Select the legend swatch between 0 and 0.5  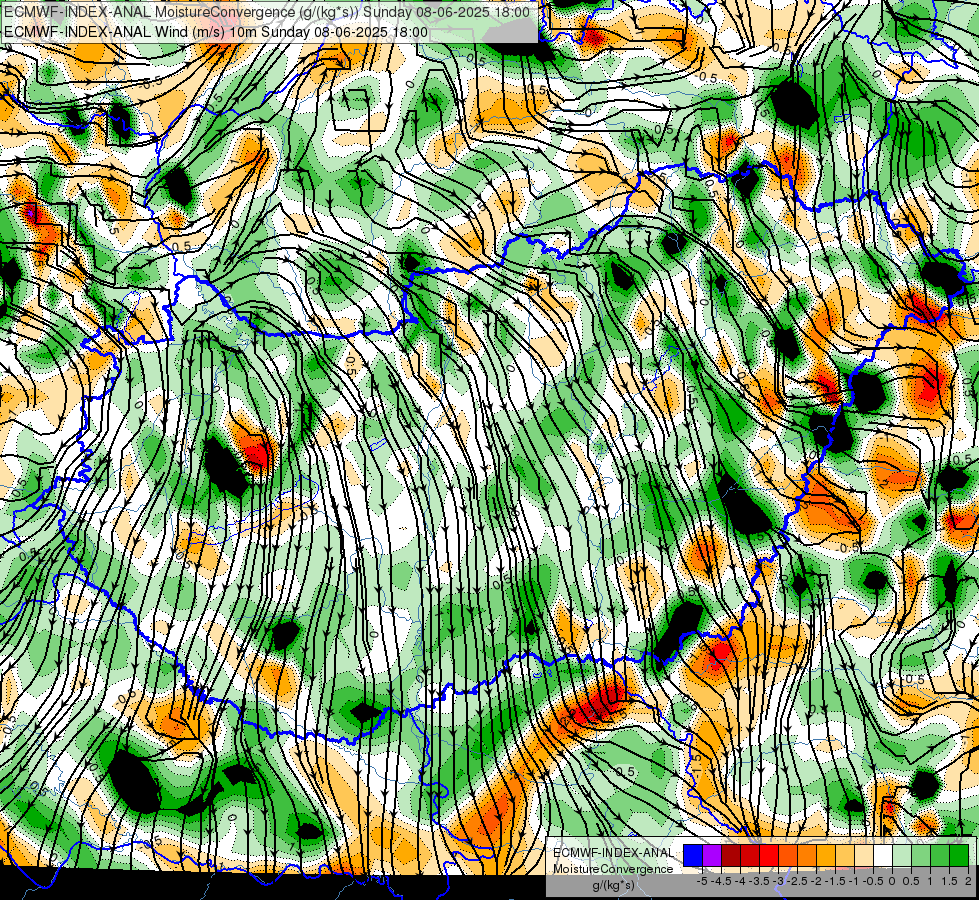pos(902,855)
